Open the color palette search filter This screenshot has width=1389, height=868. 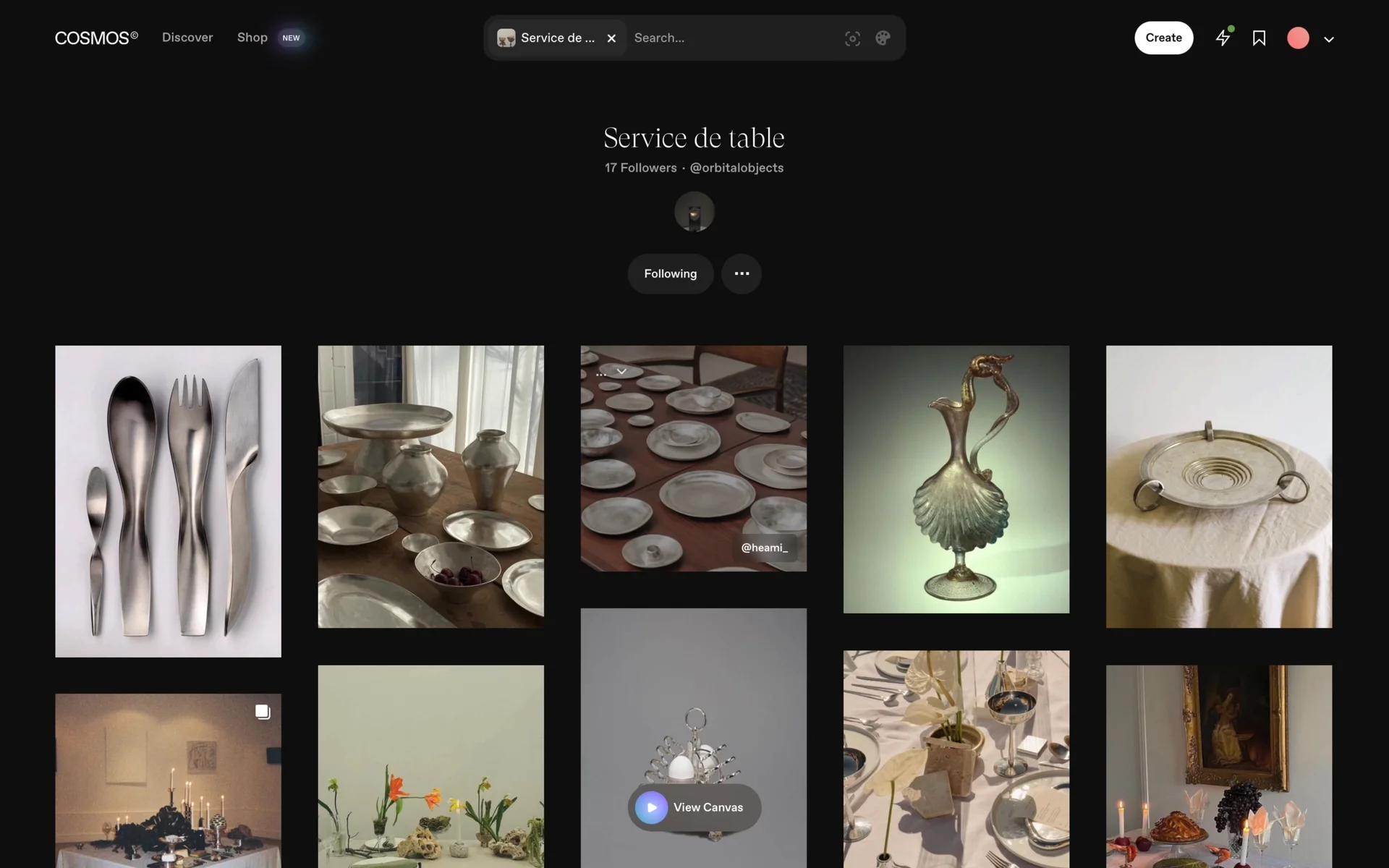883,38
